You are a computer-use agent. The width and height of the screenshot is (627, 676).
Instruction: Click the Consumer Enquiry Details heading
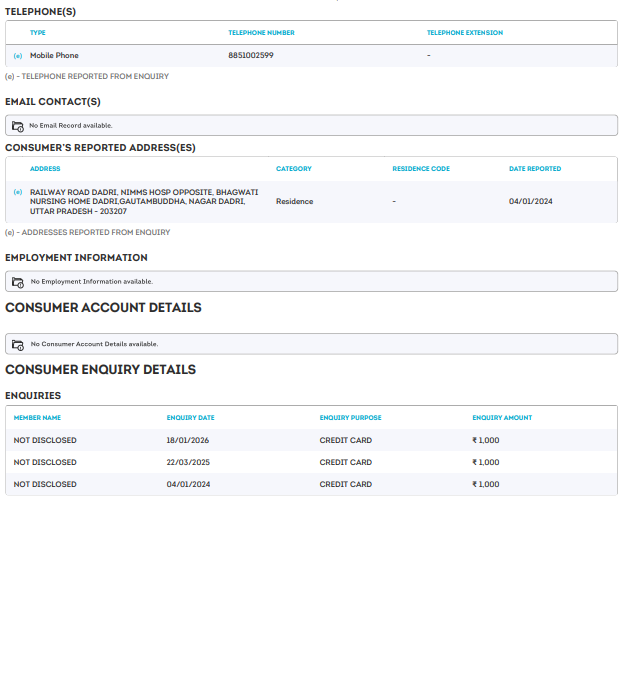tap(100, 370)
